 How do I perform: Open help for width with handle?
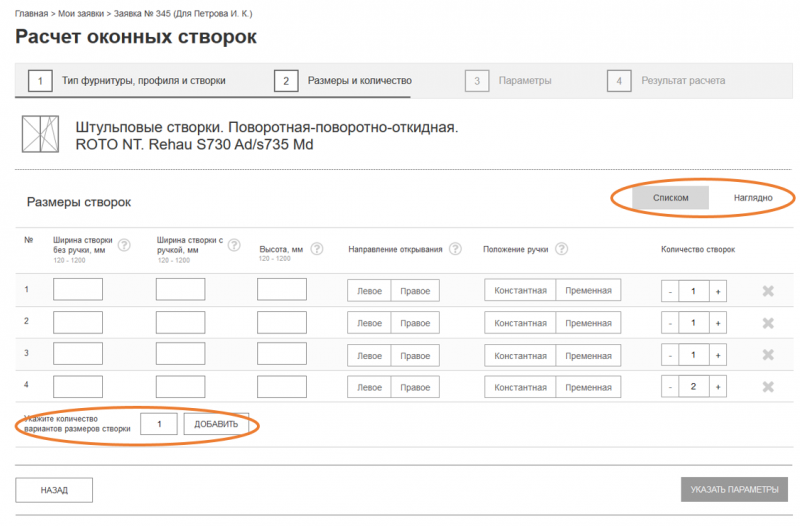(234, 245)
